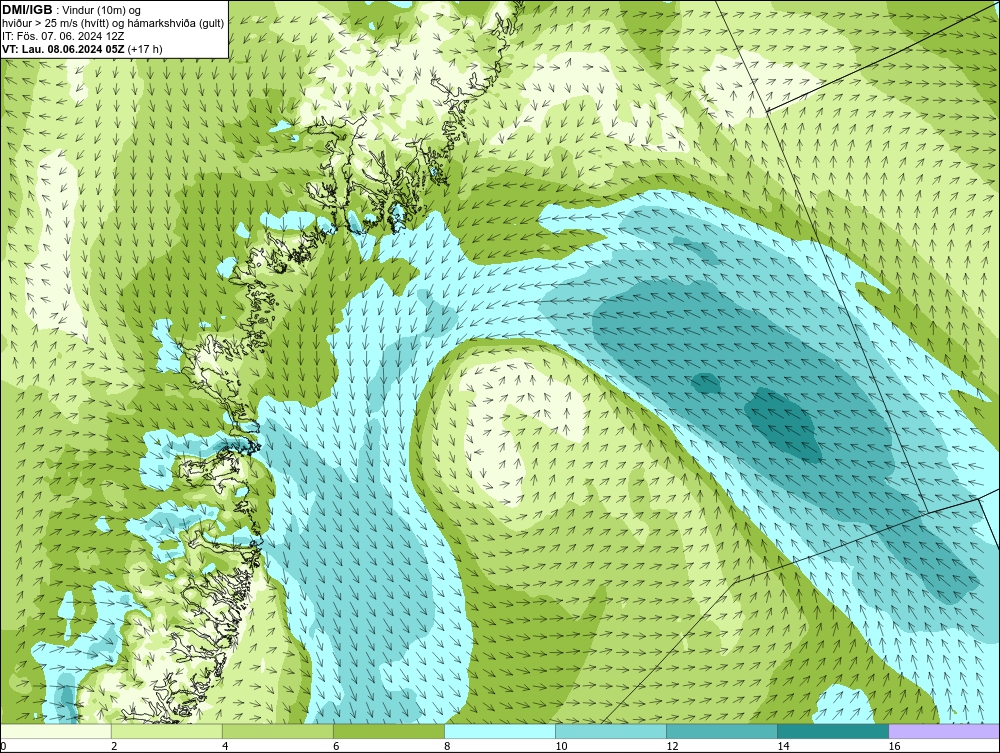
Task: Click the 10–12 m/s cyan legend swatch
Action: (610, 731)
